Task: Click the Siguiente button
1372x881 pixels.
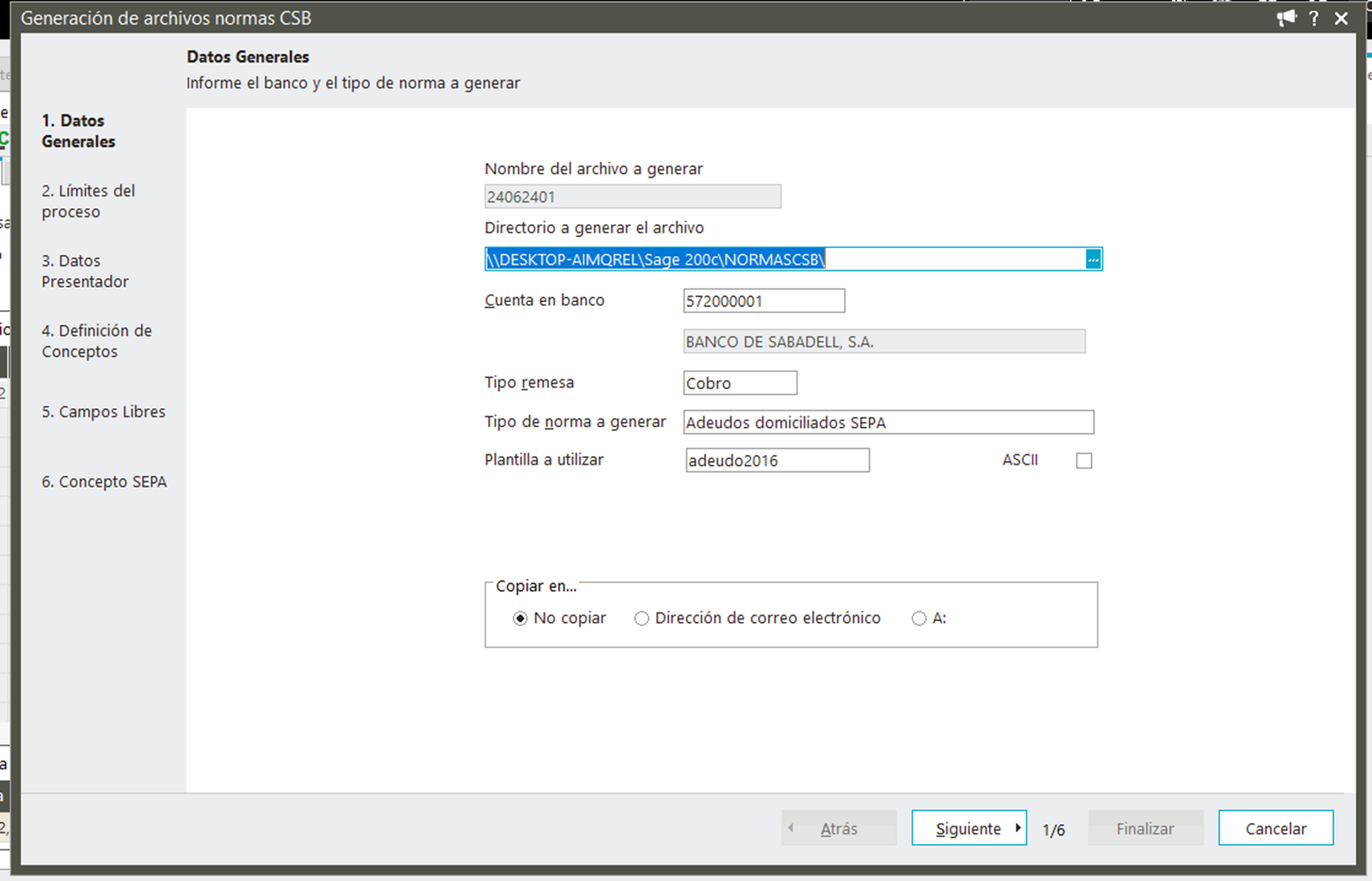Action: [969, 828]
